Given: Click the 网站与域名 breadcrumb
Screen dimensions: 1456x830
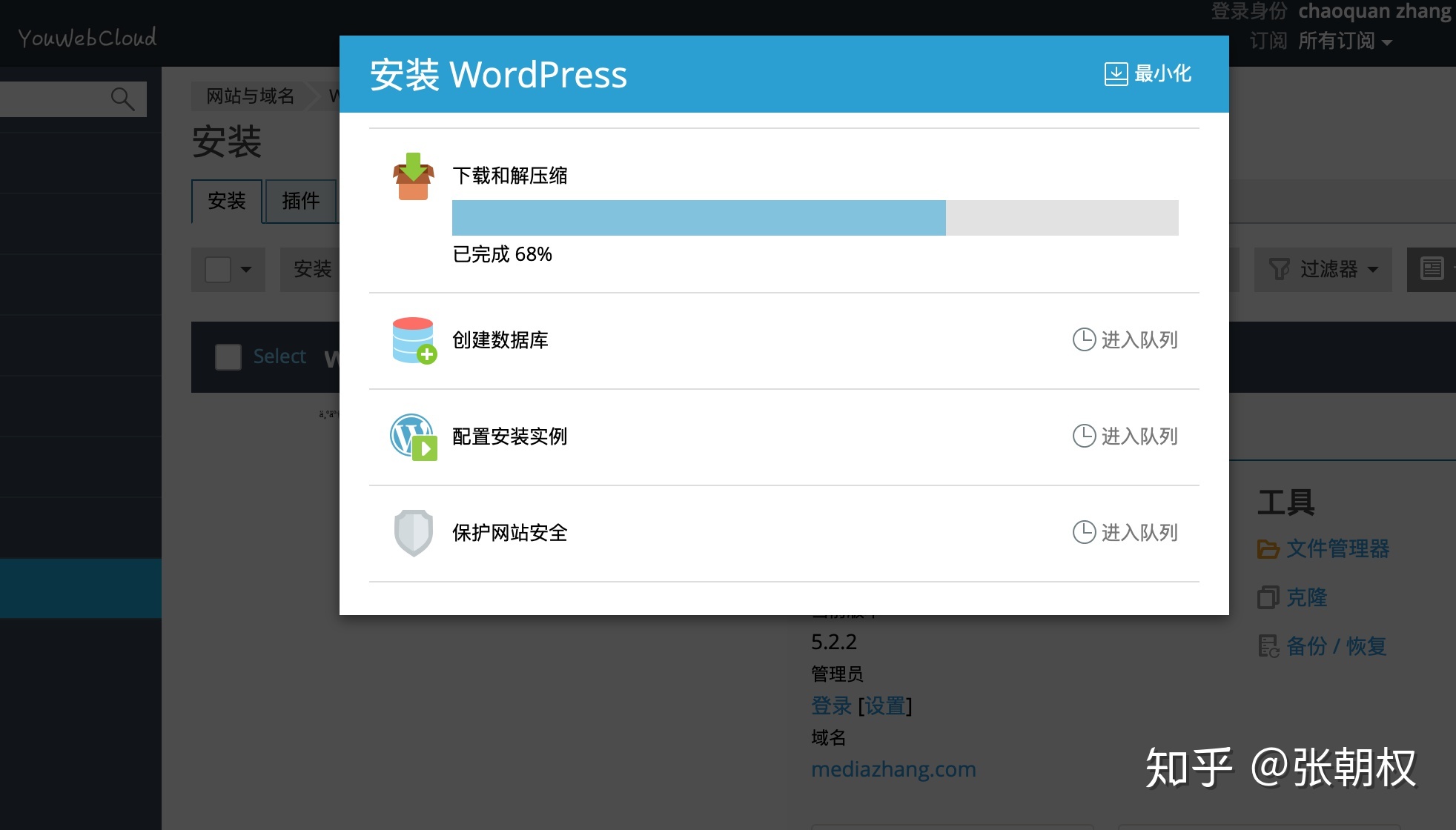Looking at the screenshot, I should coord(250,96).
